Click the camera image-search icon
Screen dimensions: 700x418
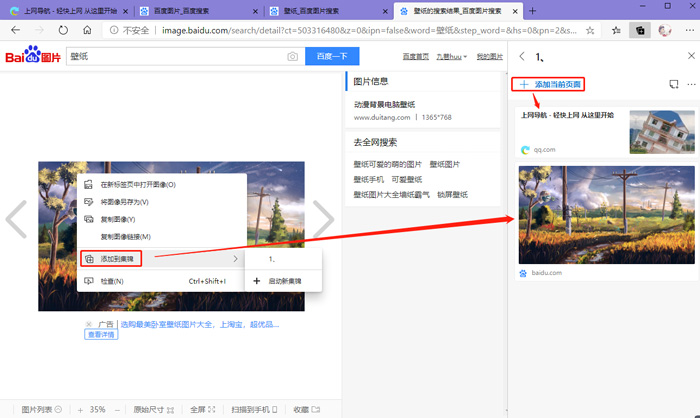(x=292, y=57)
